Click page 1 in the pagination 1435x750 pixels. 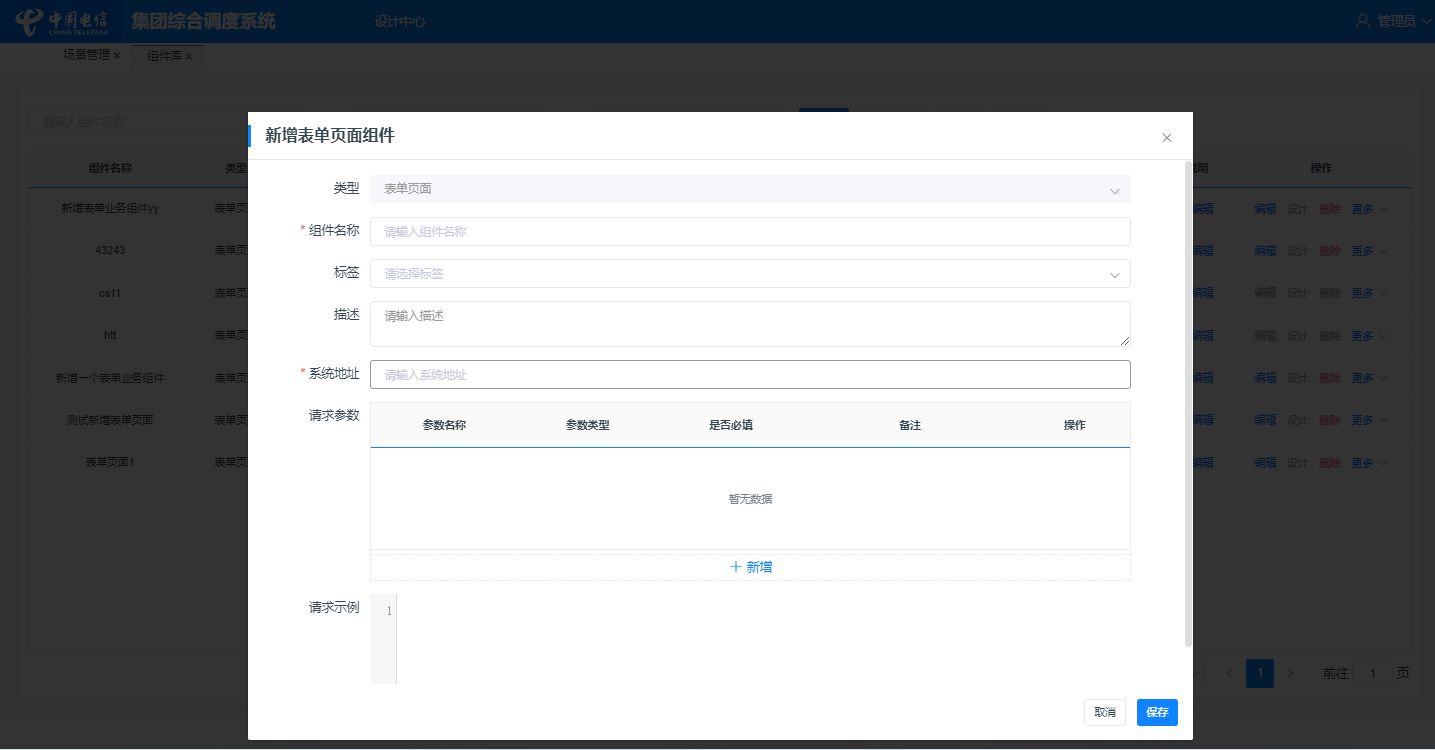point(1260,674)
